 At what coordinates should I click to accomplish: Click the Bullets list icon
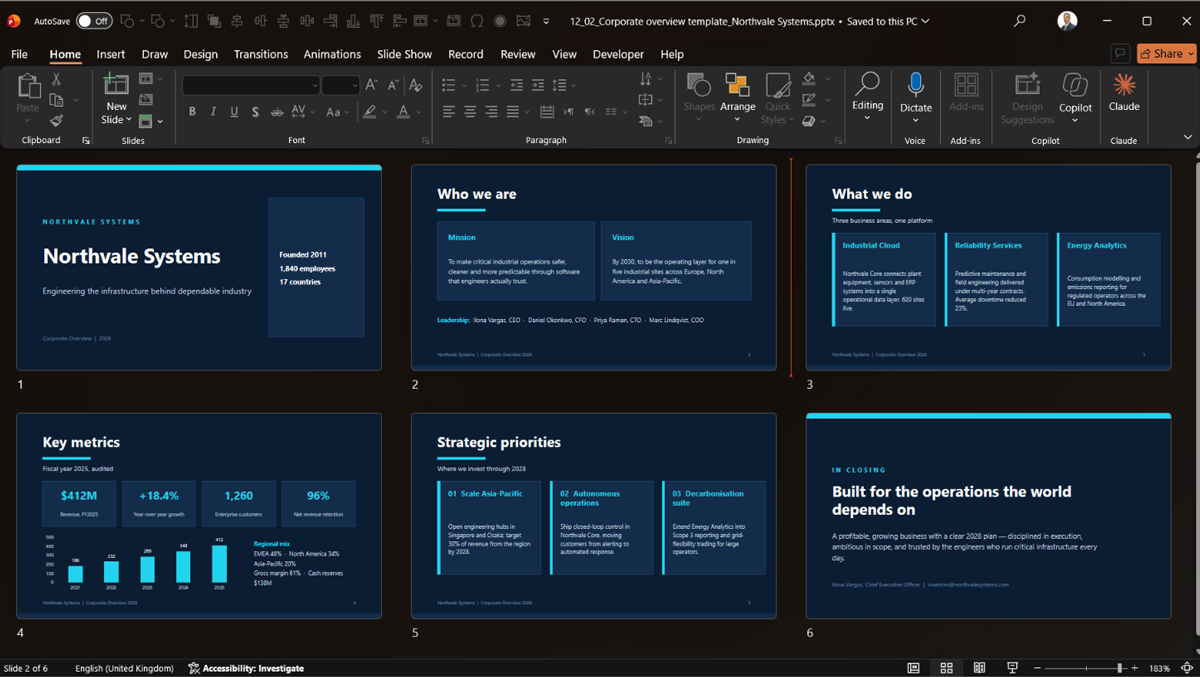[x=448, y=85]
